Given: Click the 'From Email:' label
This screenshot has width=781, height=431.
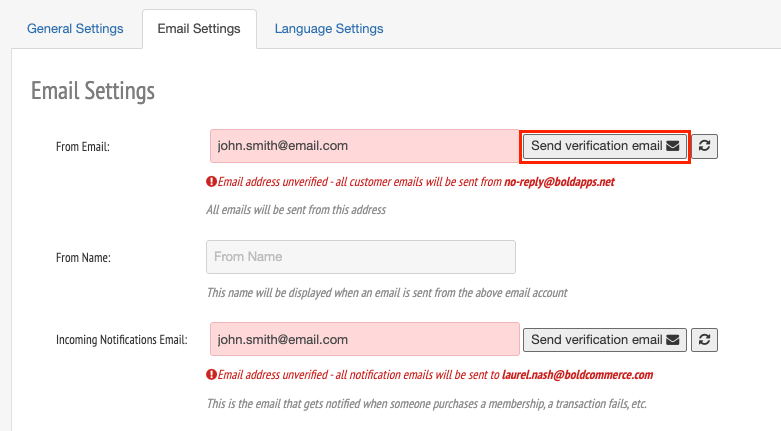Looking at the screenshot, I should tap(83, 147).
